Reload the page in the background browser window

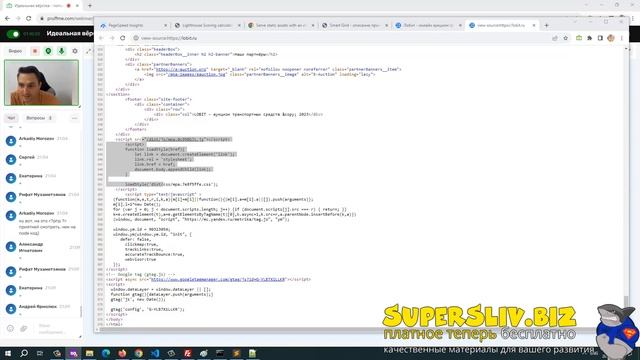tap(29, 18)
